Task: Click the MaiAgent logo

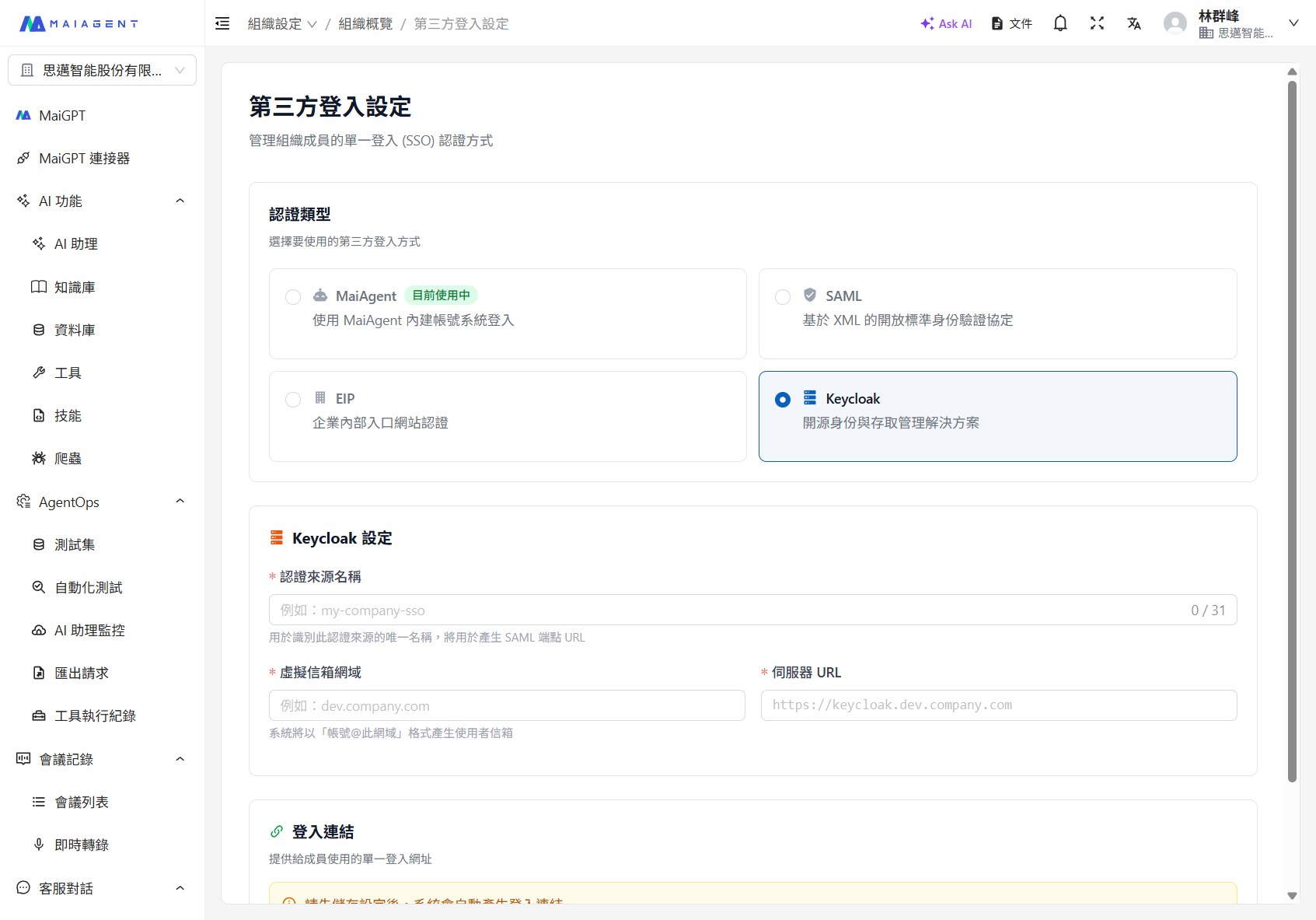Action: click(x=79, y=23)
